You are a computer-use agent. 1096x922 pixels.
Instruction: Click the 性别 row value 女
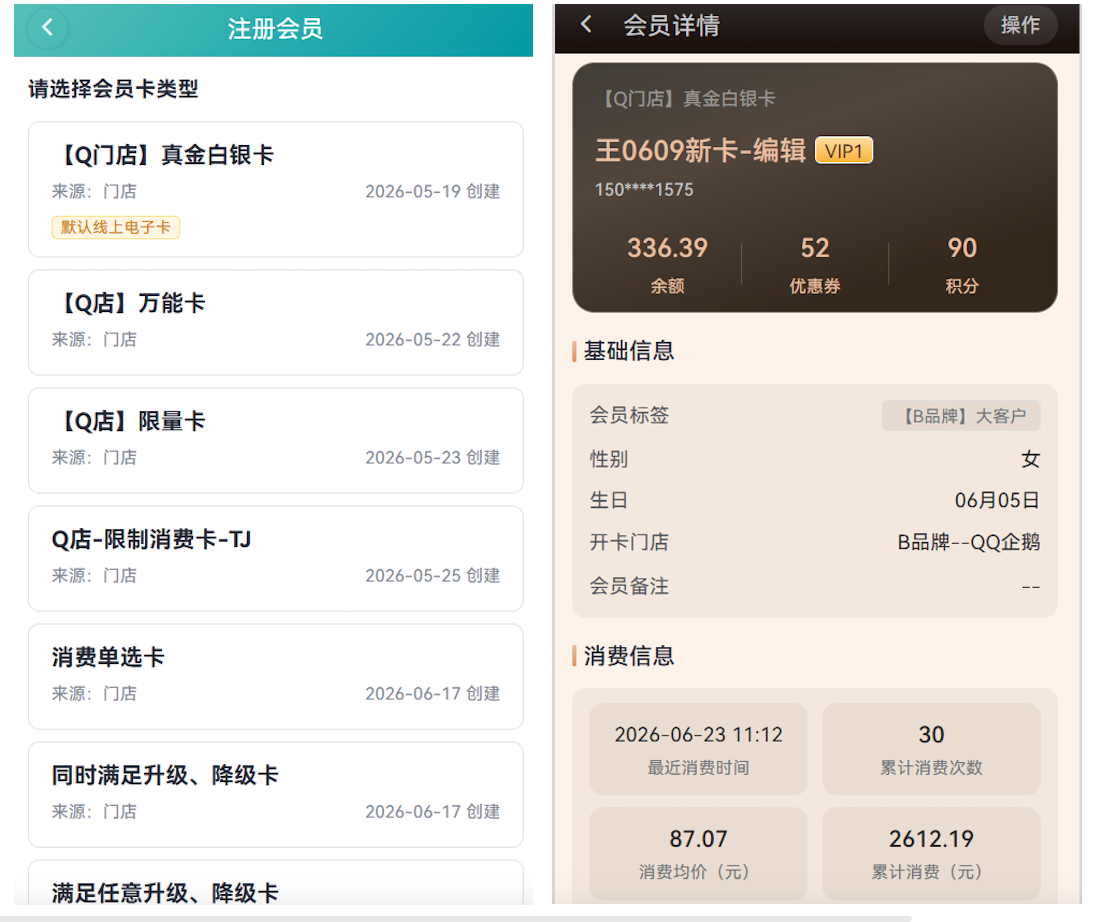[1030, 459]
